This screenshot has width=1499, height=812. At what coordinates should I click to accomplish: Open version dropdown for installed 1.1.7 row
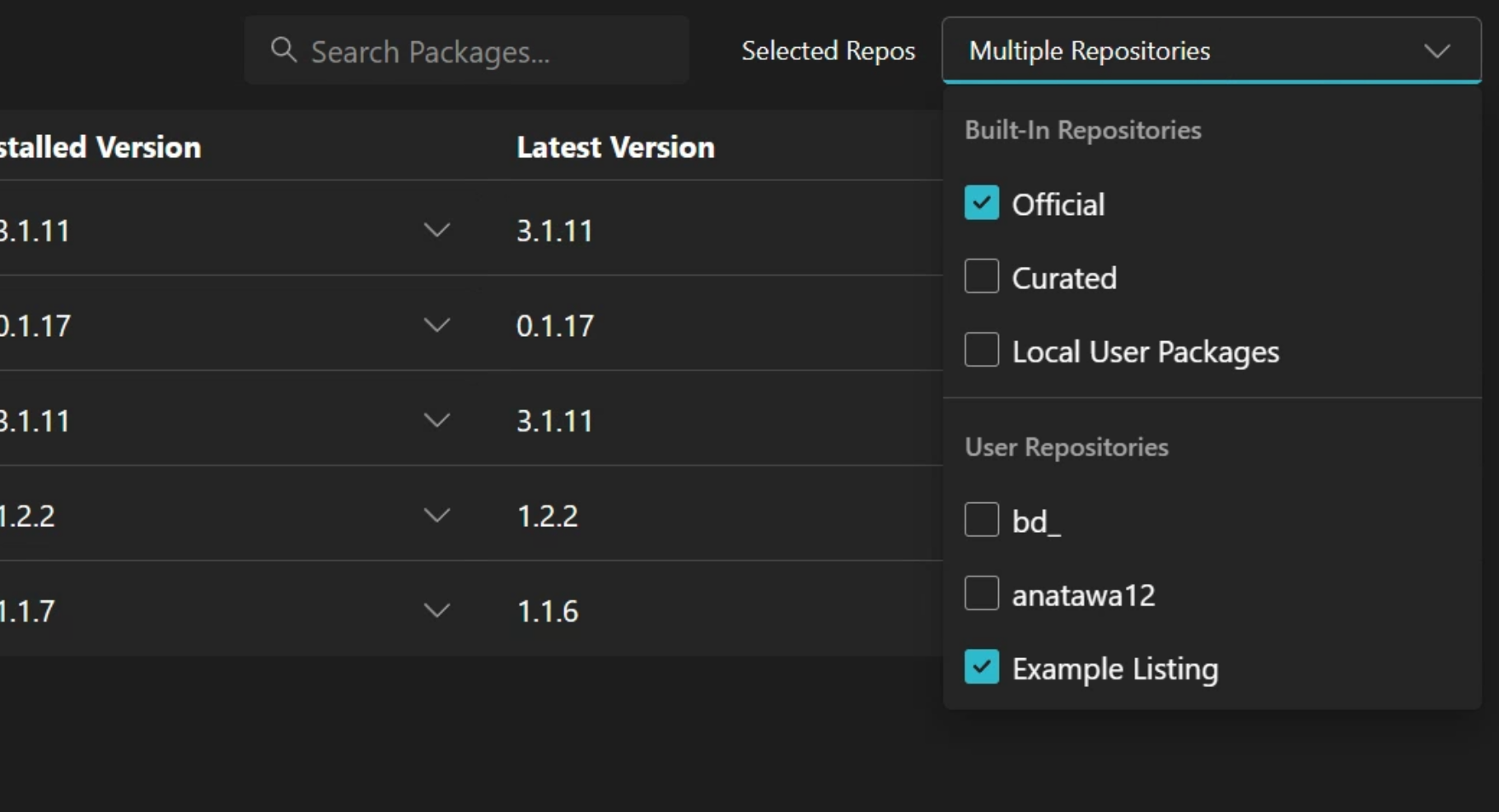tap(437, 610)
